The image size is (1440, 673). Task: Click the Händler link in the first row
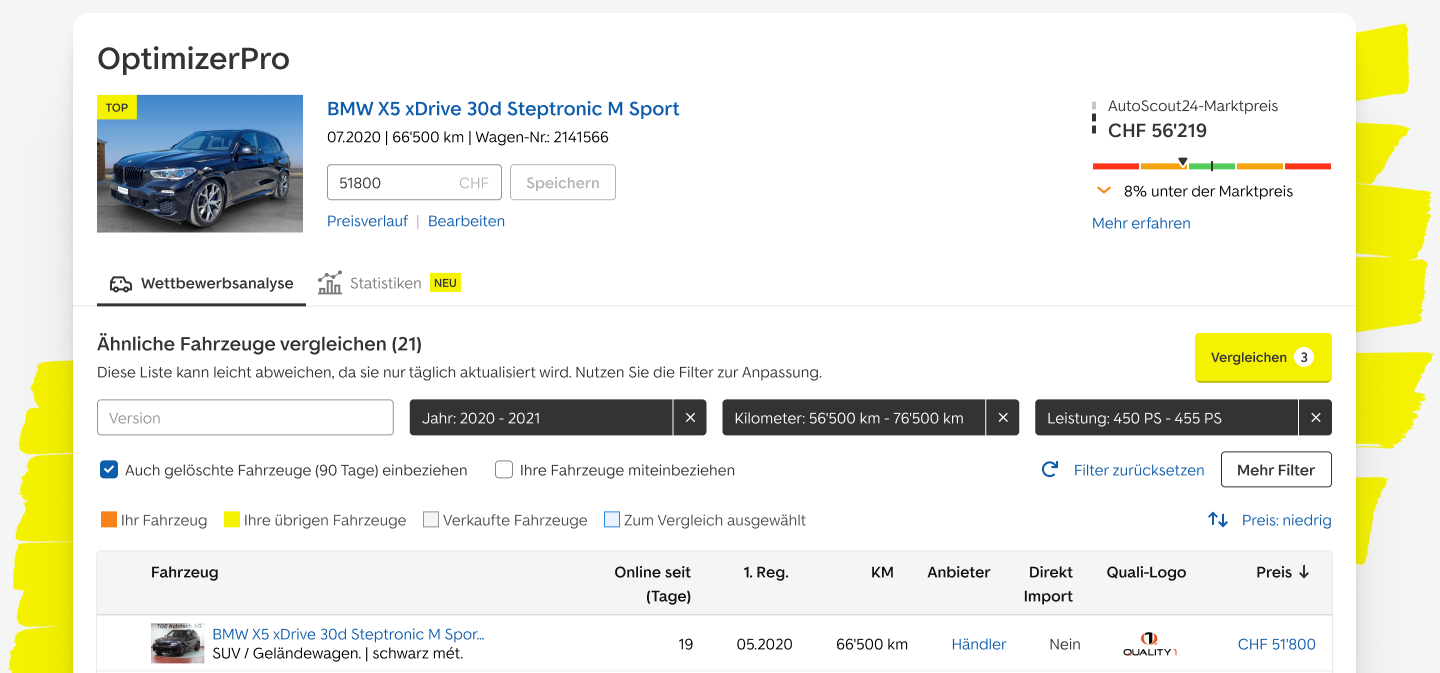pyautogui.click(x=979, y=644)
